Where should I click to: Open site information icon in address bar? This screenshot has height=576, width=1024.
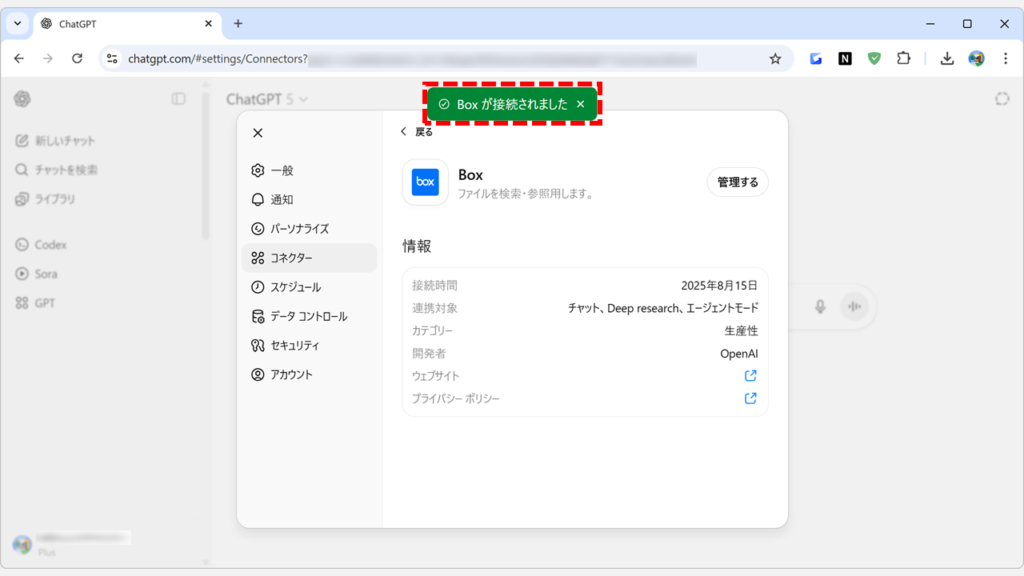(112, 59)
